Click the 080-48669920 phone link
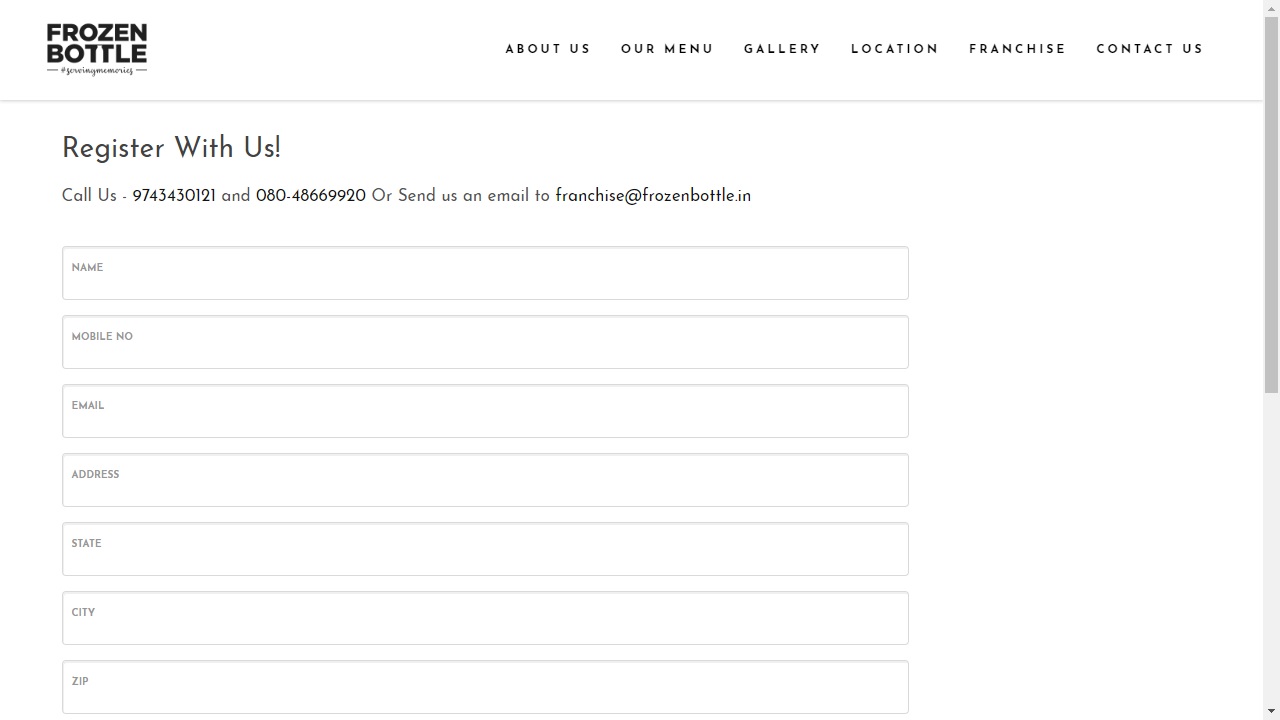Screen dimensions: 1280x720 coord(311,196)
